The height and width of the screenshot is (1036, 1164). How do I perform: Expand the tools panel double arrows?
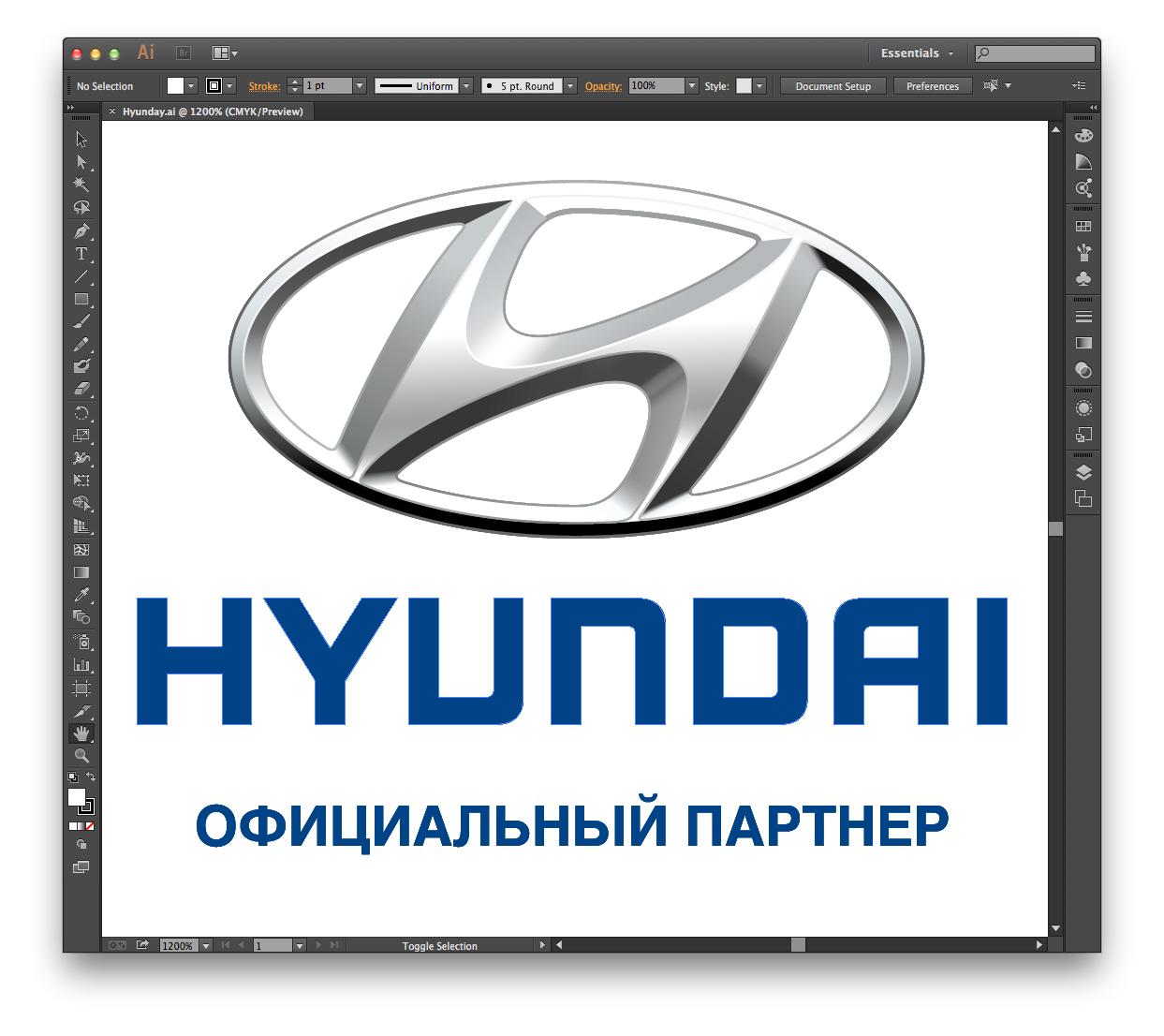pyautogui.click(x=70, y=108)
